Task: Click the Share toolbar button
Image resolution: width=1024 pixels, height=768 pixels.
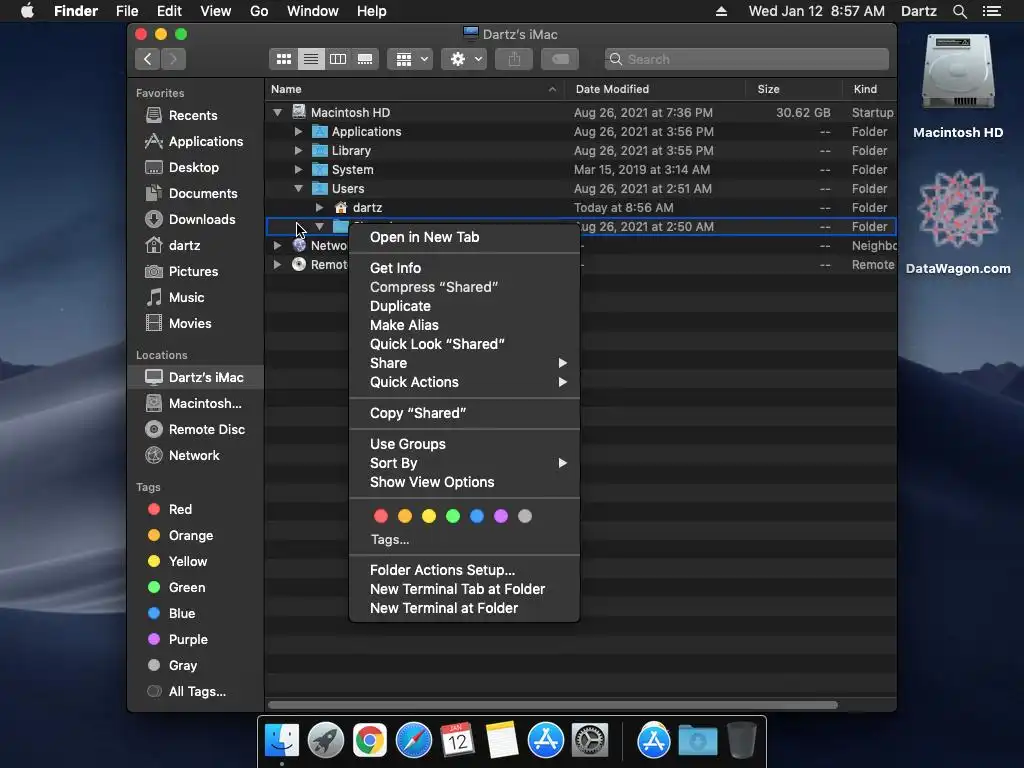Action: 514,59
